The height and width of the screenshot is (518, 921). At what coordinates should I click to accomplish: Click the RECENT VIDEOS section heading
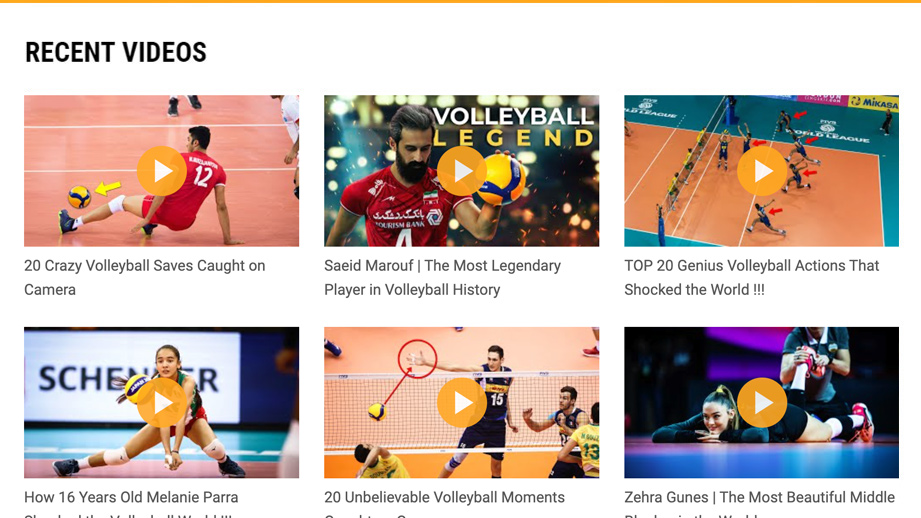click(x=116, y=52)
